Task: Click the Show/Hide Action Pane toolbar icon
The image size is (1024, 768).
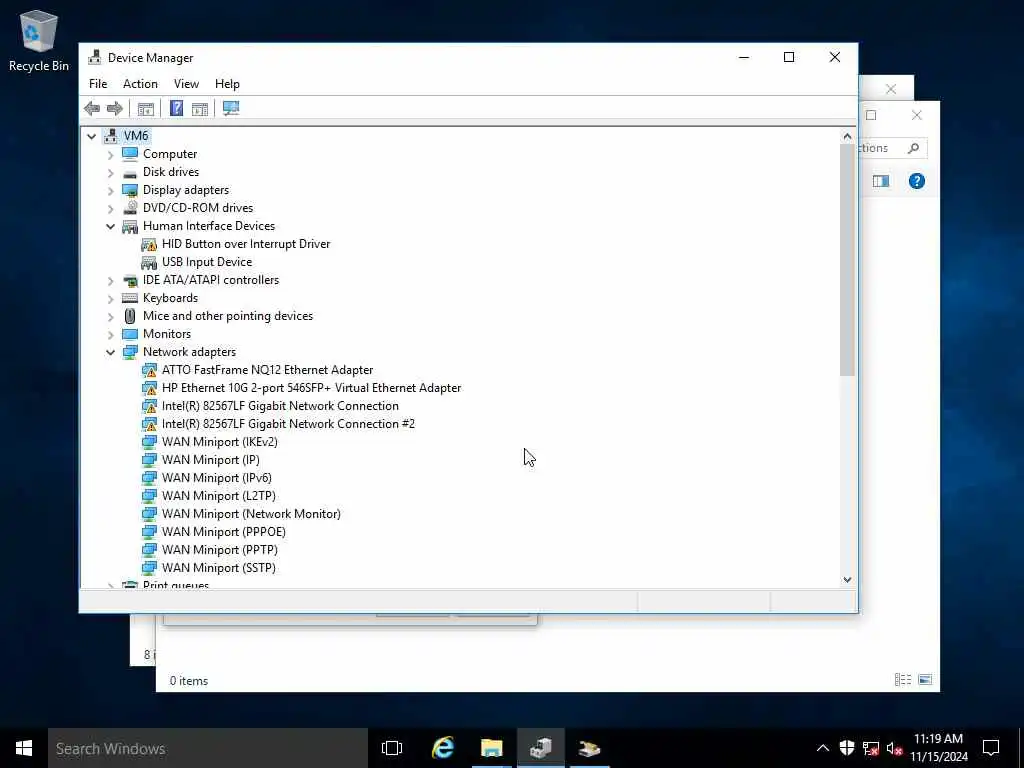Action: [x=200, y=108]
